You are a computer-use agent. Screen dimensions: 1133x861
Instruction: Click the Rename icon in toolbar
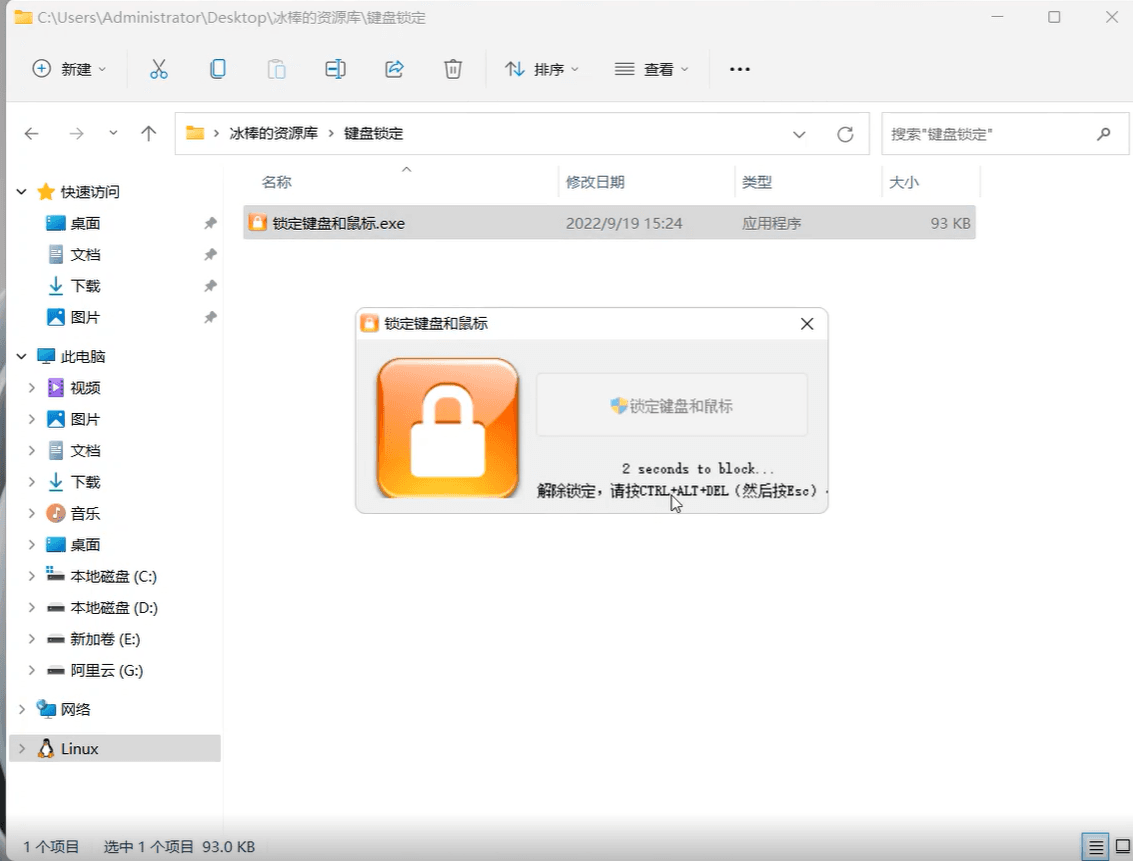tap(335, 69)
